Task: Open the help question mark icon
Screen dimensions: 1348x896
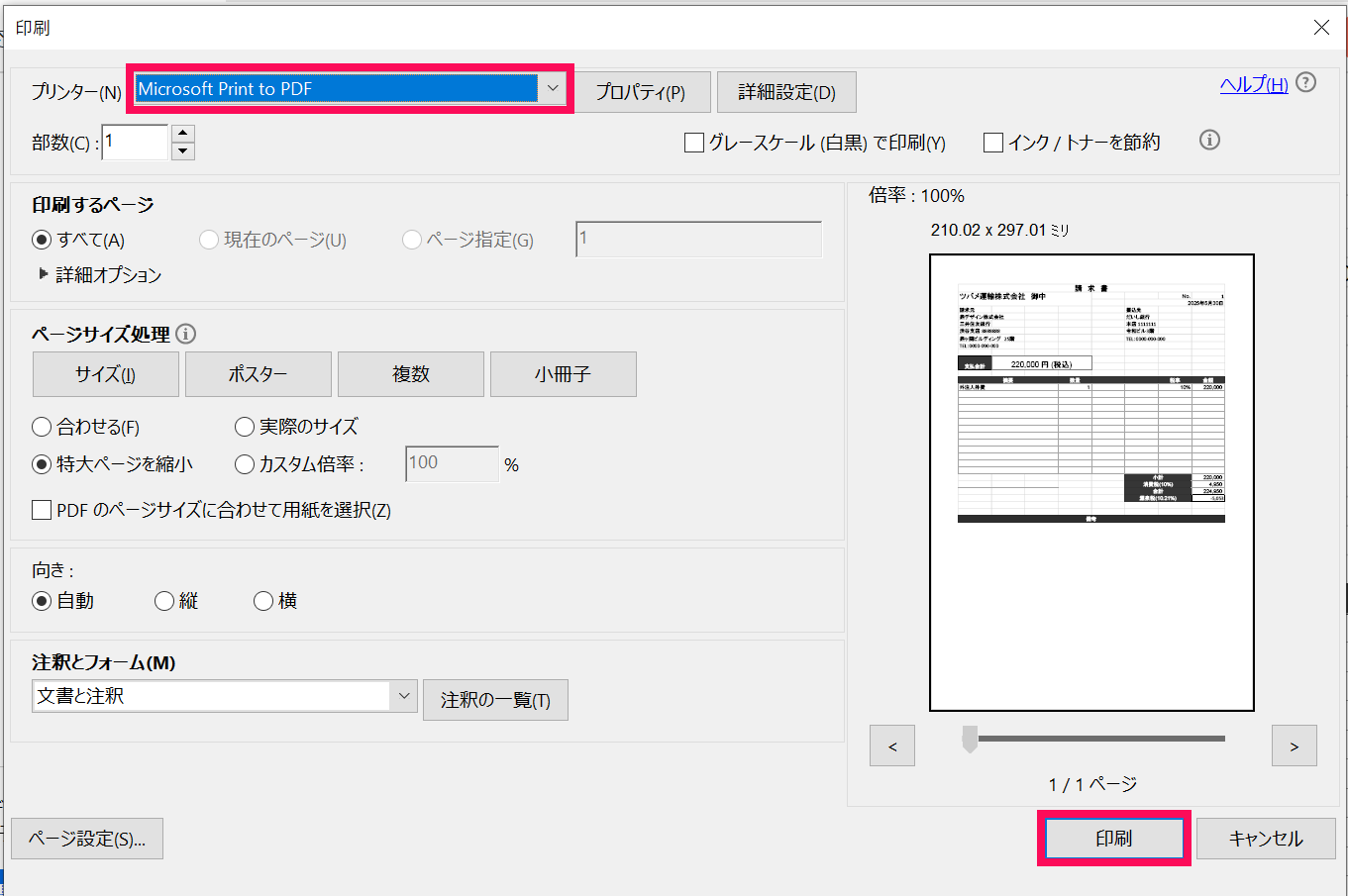Action: click(1306, 83)
